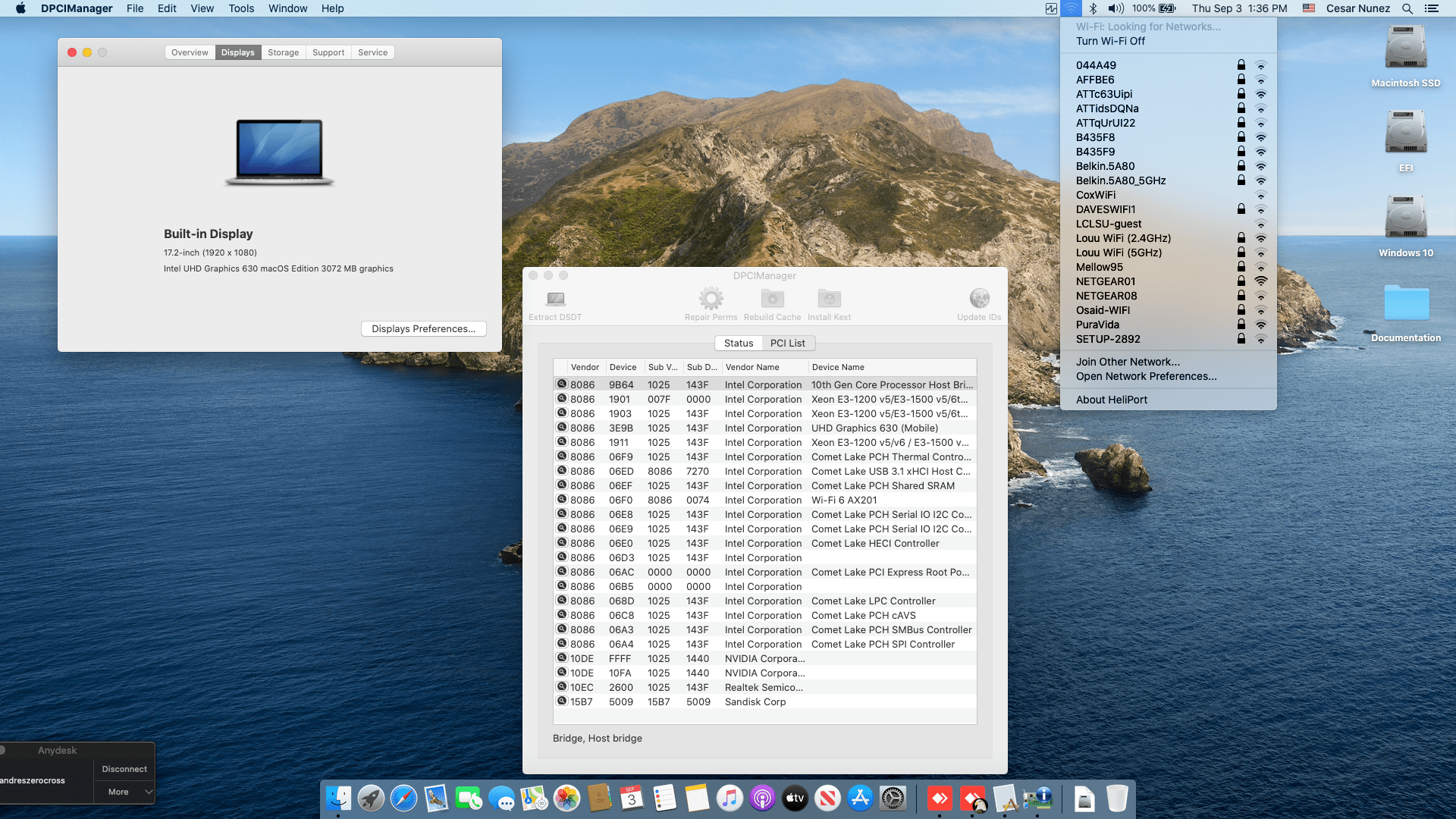Click the activity monitor graph menu bar icon
This screenshot has height=819, width=1456.
1051,8
